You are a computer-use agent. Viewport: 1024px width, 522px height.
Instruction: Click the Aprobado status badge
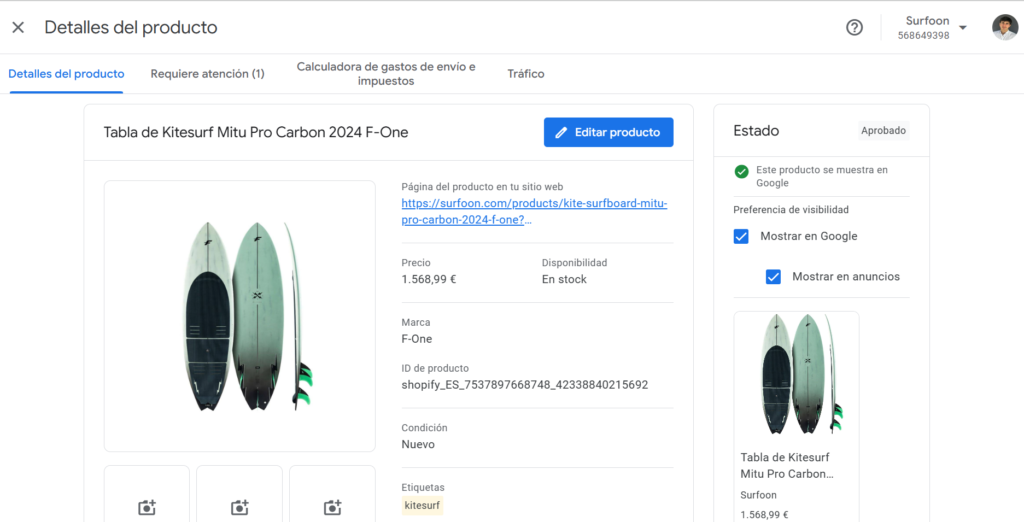click(x=883, y=131)
